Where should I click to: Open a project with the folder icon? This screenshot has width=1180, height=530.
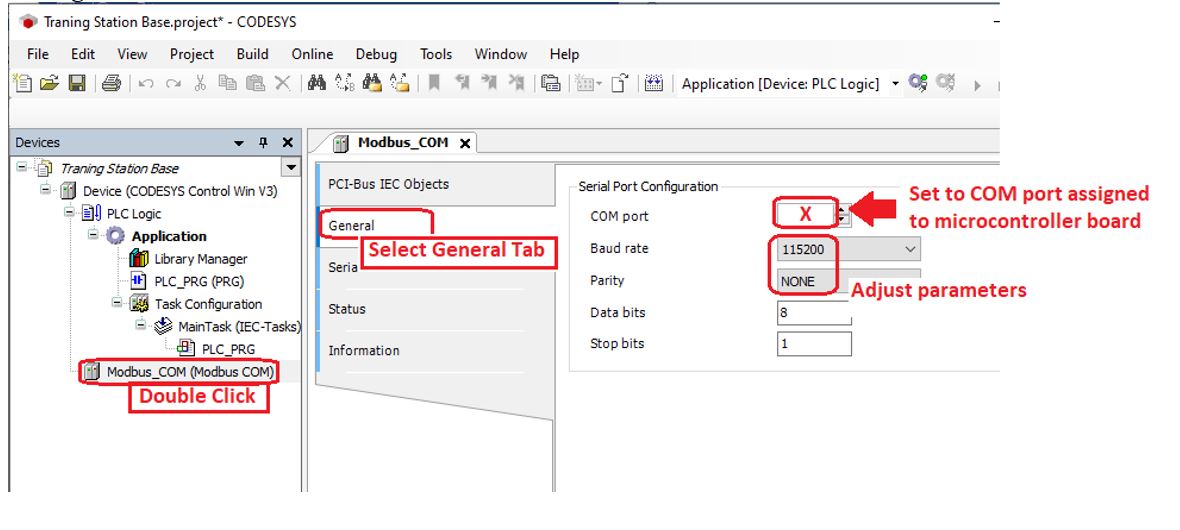tap(51, 85)
